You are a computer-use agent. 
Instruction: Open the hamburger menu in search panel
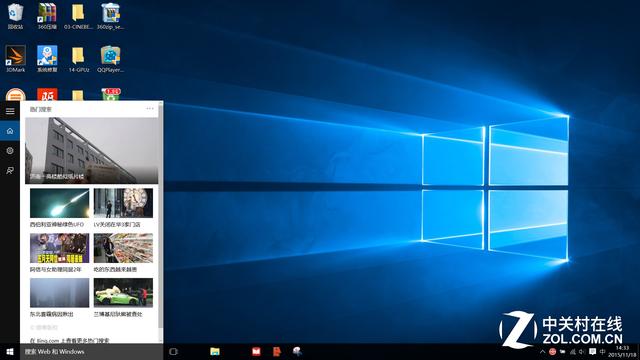[x=10, y=111]
